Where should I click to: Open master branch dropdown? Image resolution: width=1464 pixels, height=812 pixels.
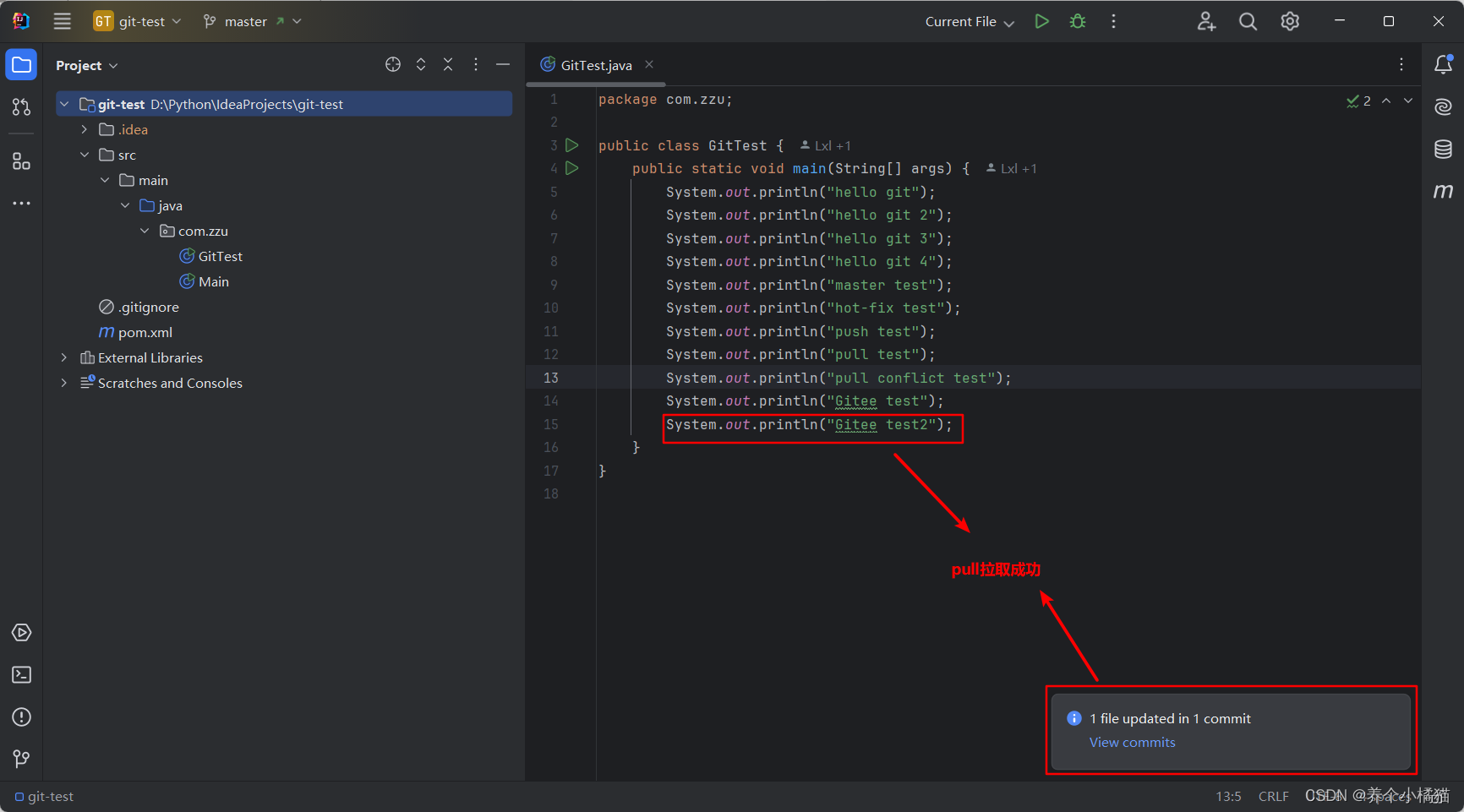252,21
